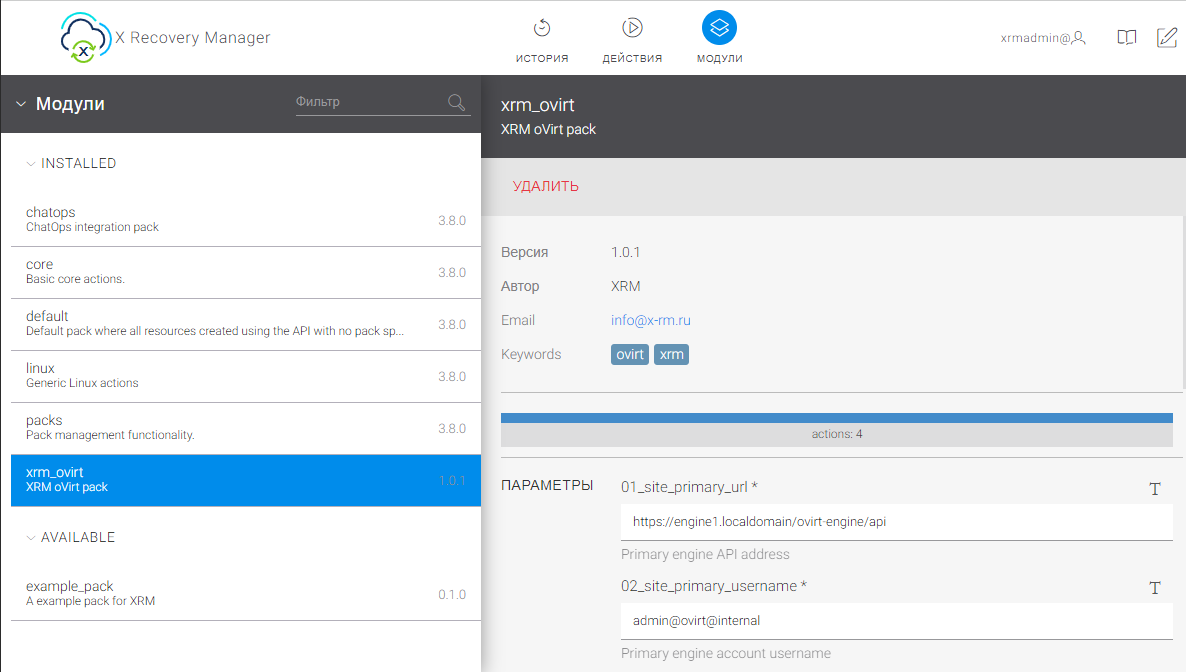The width and height of the screenshot is (1186, 672).
Task: Click the X Recovery Manager logo
Action: click(166, 38)
